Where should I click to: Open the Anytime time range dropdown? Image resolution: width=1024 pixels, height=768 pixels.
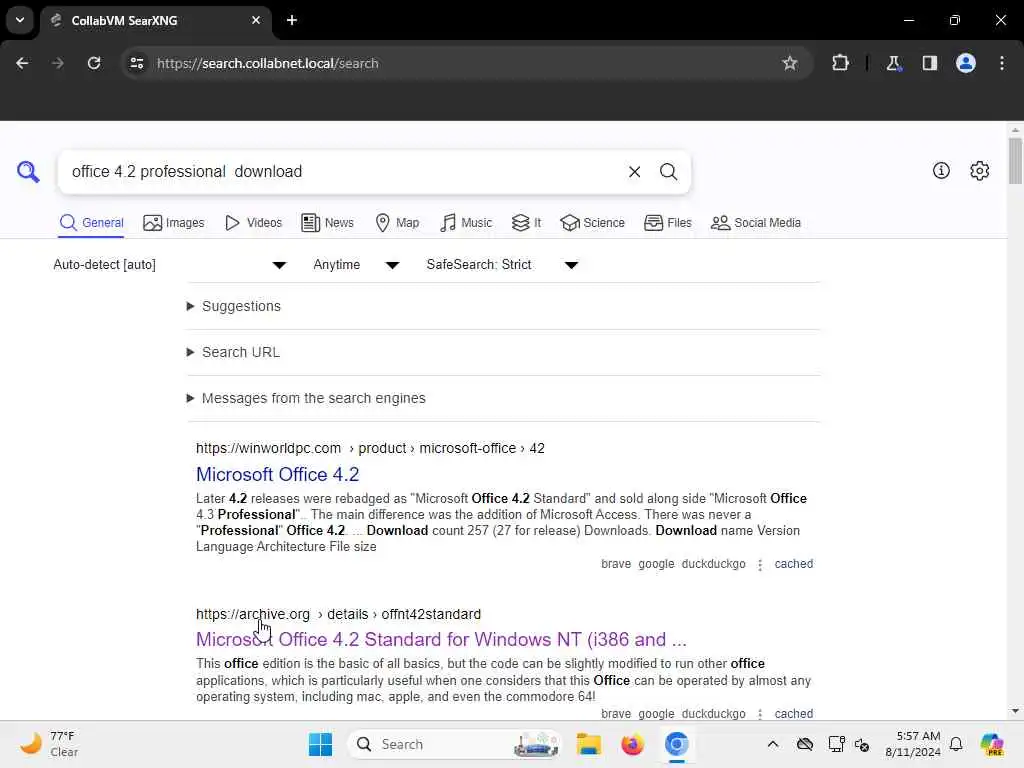pyautogui.click(x=356, y=264)
